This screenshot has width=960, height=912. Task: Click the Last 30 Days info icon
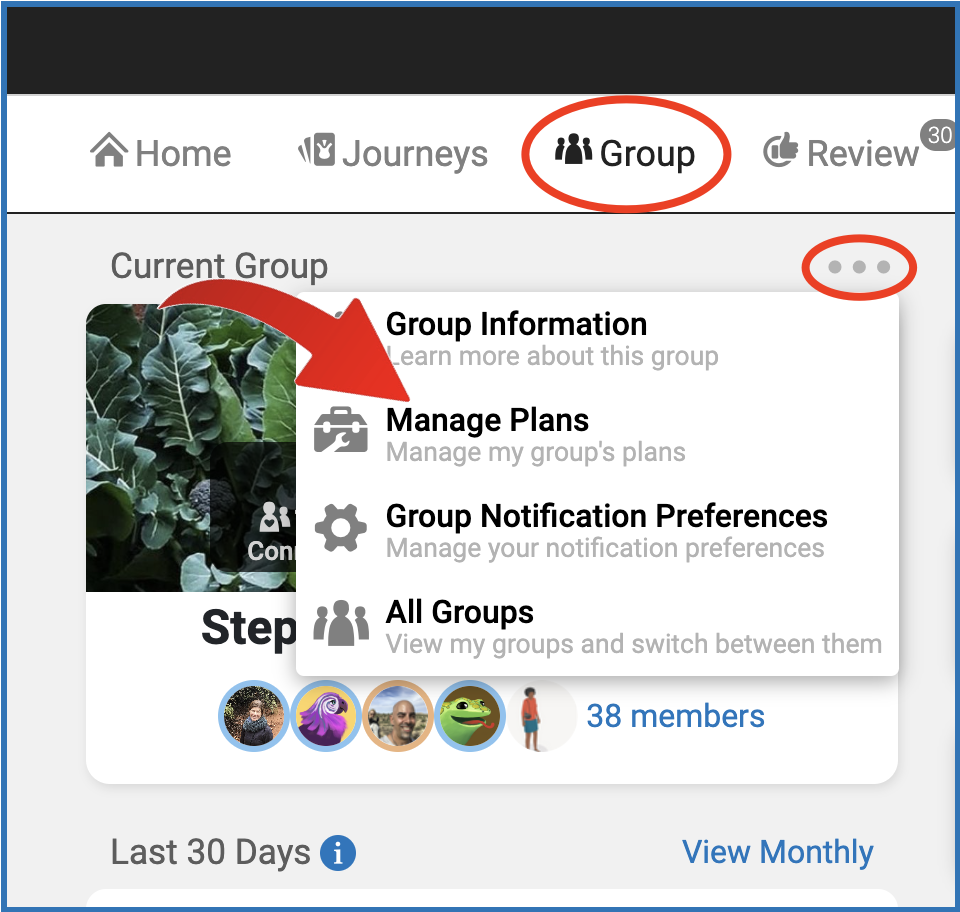(338, 853)
